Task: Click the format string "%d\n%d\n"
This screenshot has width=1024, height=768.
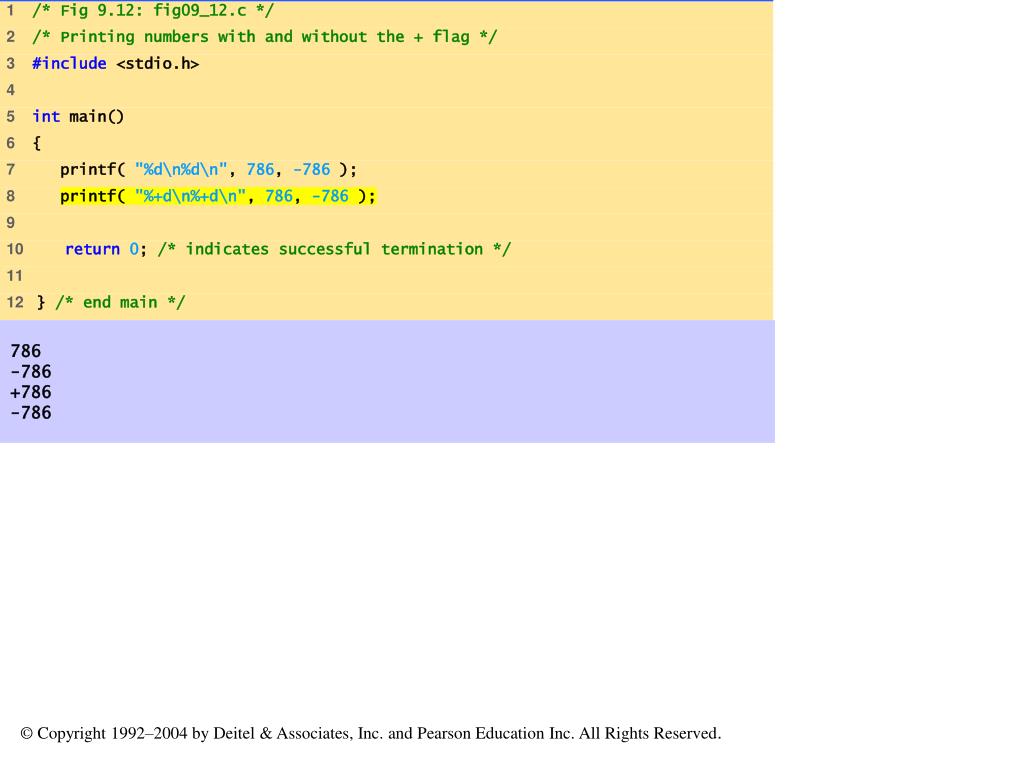Action: click(x=181, y=170)
